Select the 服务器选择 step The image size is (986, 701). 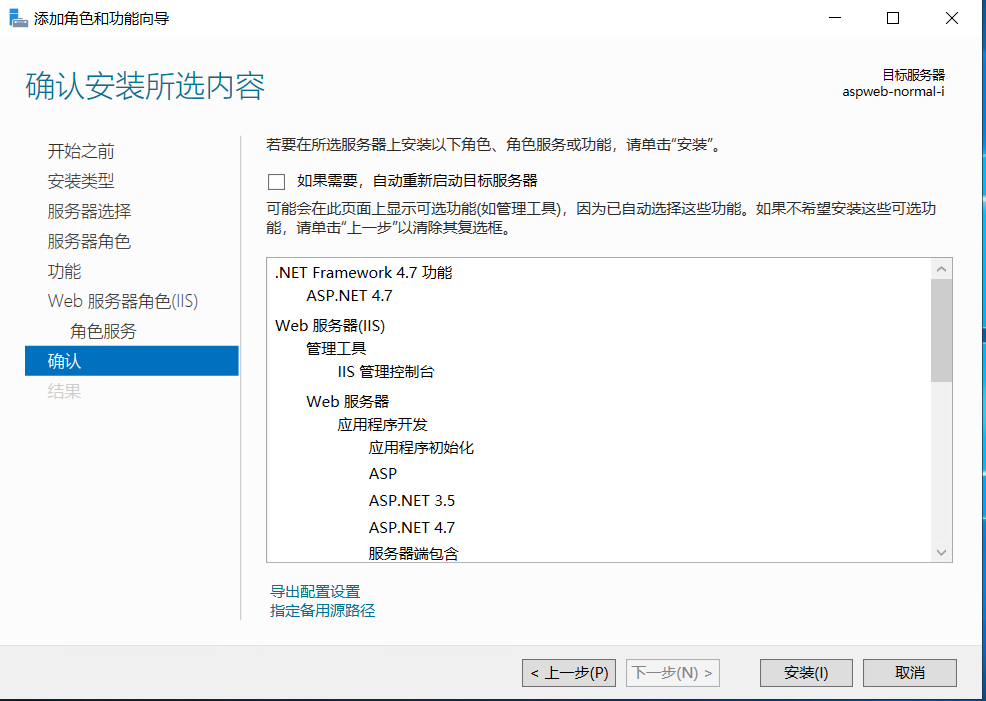point(89,211)
